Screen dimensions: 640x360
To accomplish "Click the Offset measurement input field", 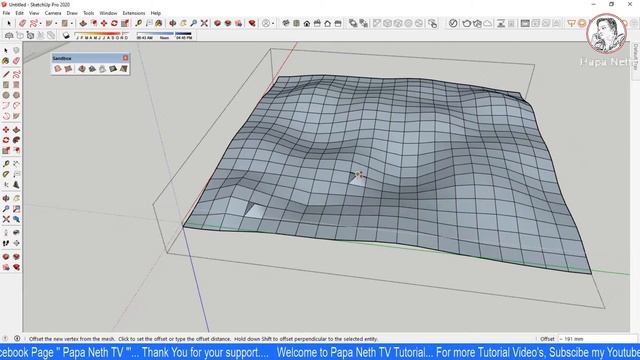I will 598,339.
